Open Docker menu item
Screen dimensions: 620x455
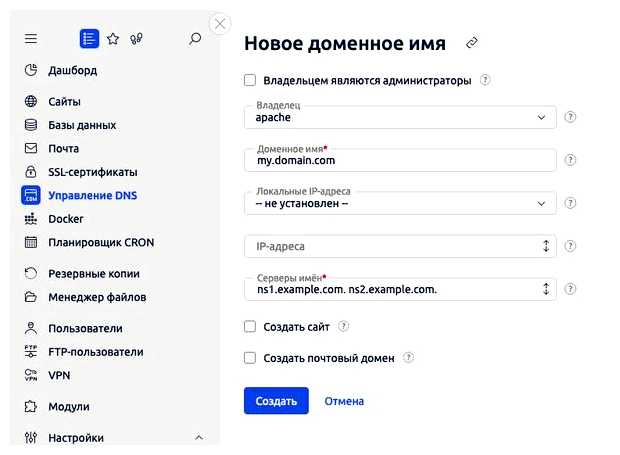(x=66, y=219)
